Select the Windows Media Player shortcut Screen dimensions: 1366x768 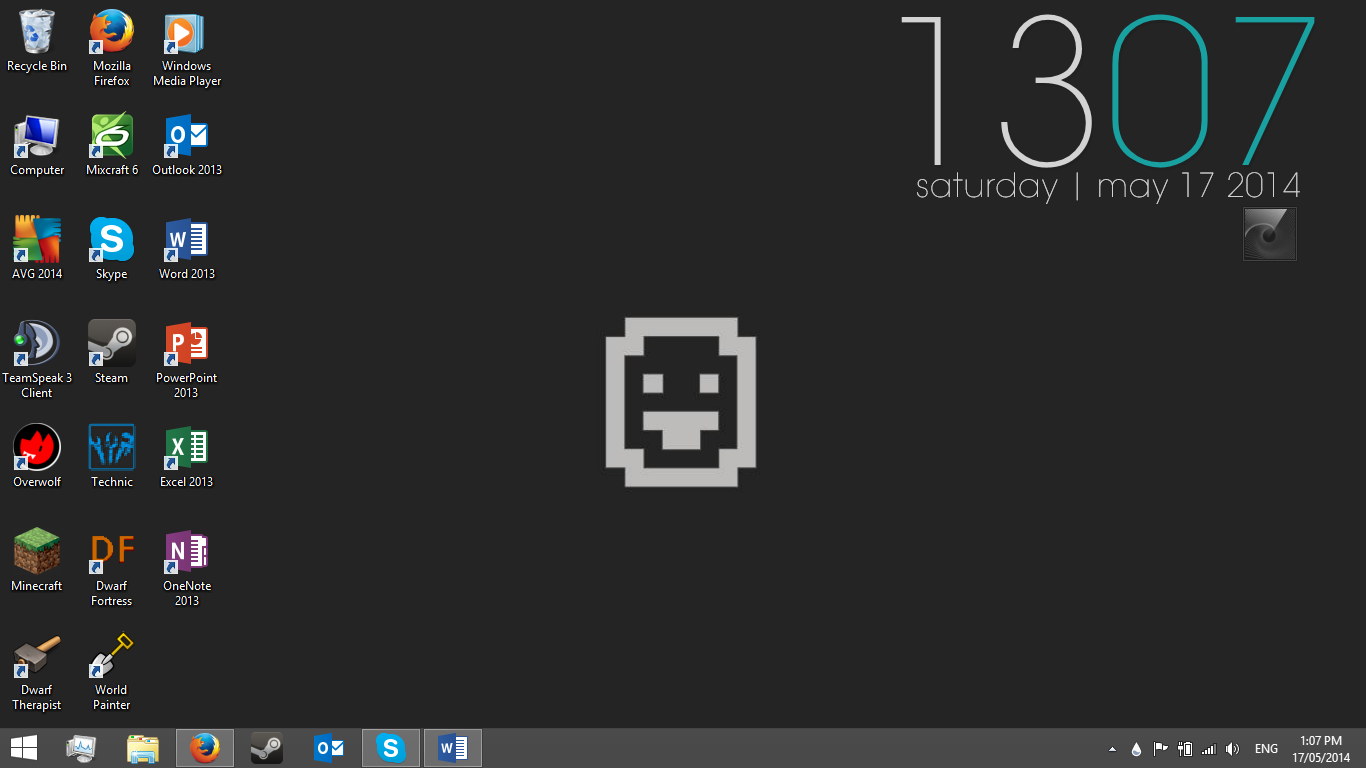187,48
